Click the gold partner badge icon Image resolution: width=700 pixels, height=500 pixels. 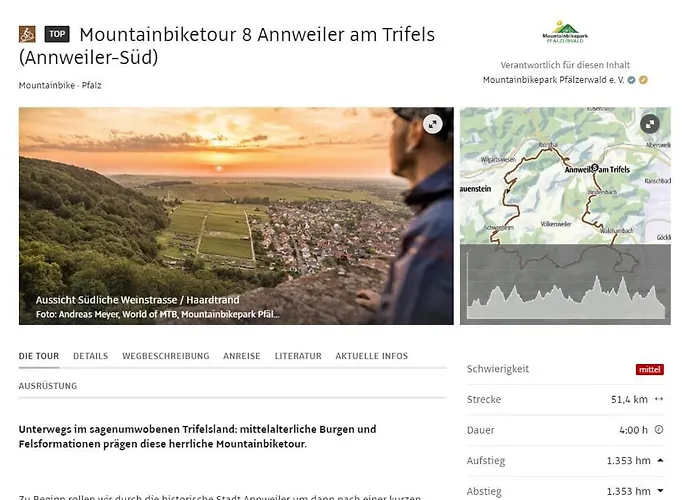[x=643, y=80]
